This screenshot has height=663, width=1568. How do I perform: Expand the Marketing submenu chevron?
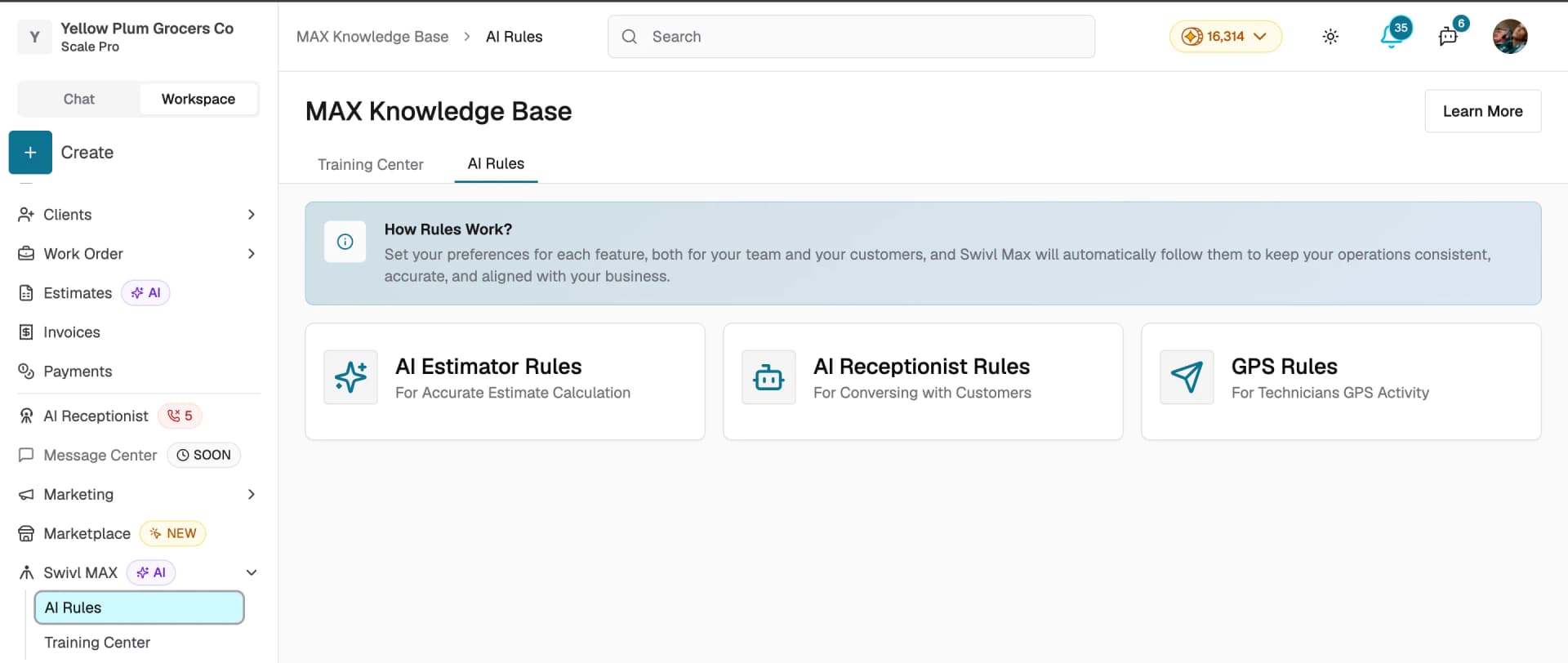pos(252,495)
